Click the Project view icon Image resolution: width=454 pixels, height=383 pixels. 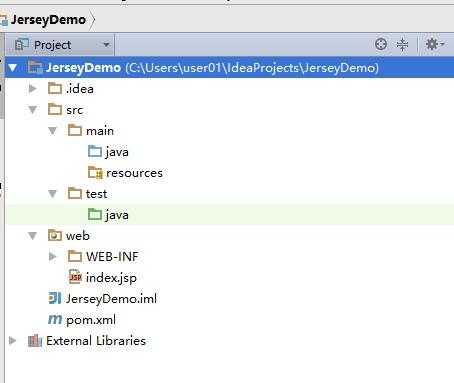[x=22, y=44]
